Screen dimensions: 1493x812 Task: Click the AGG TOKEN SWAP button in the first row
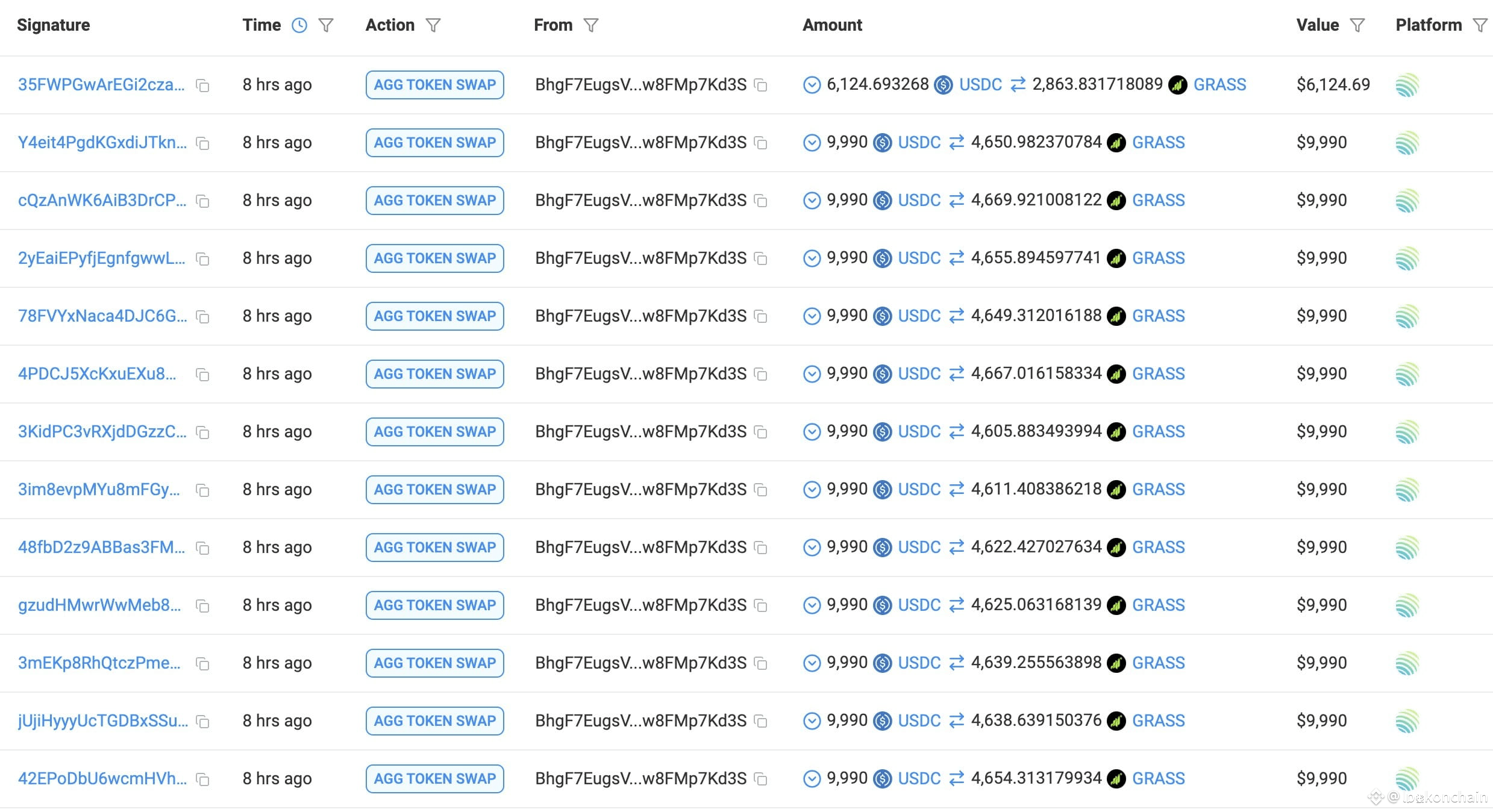pos(434,85)
